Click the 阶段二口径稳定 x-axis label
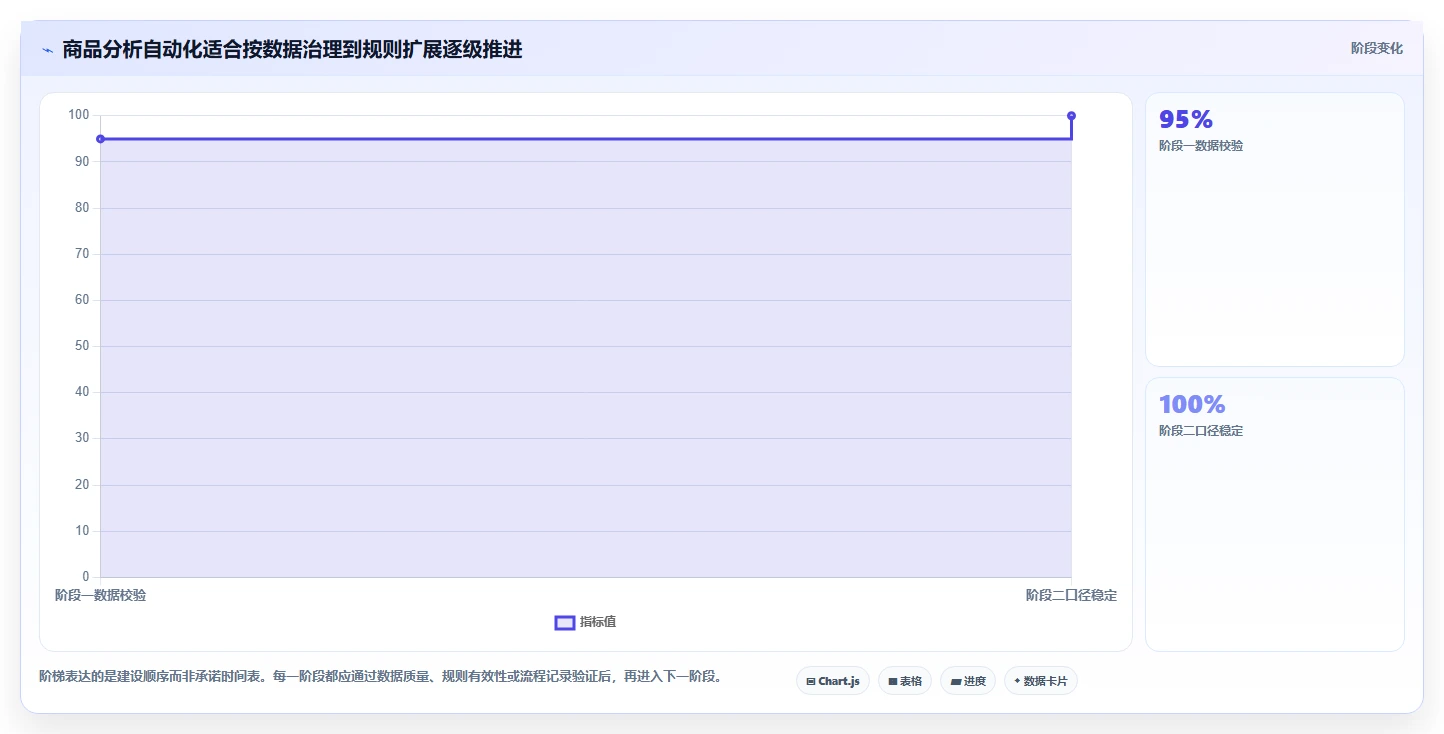 pos(1071,595)
